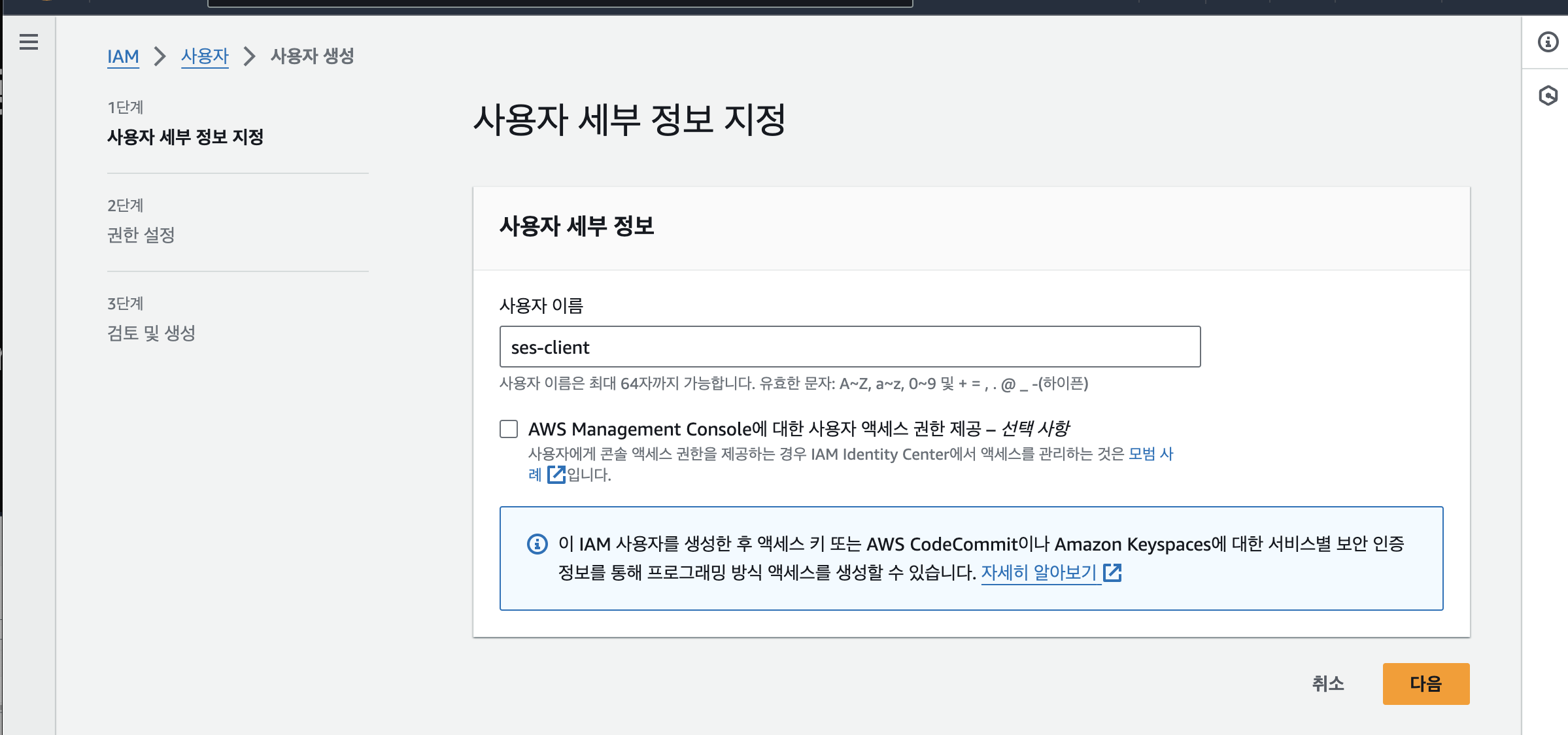Click external link icon after 자세히 알아보기
1568x735 pixels.
pos(1112,573)
